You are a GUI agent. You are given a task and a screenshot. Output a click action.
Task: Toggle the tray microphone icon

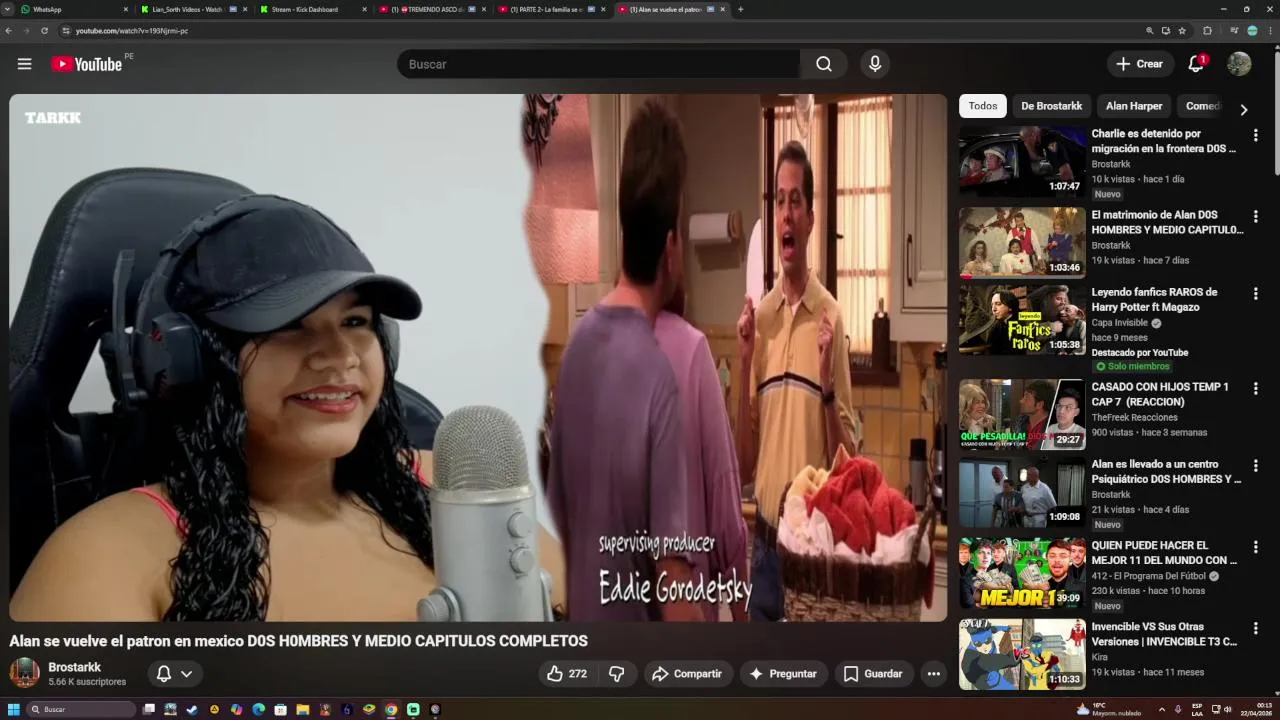pyautogui.click(x=1178, y=709)
